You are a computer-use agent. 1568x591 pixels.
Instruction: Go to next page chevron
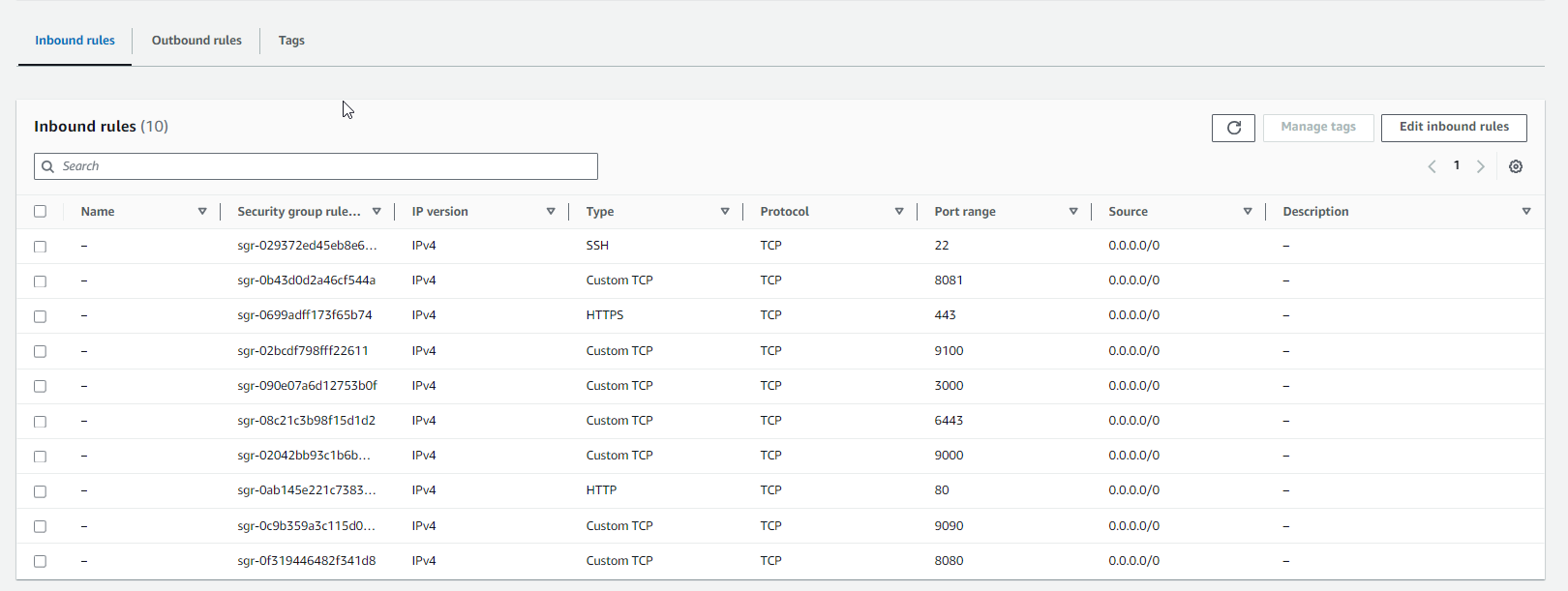[x=1481, y=166]
